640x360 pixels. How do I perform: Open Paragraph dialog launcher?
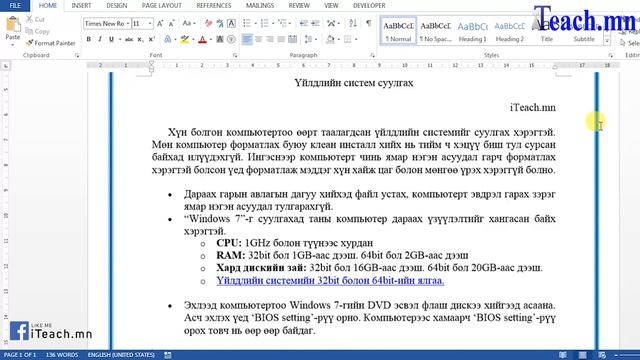(373, 55)
